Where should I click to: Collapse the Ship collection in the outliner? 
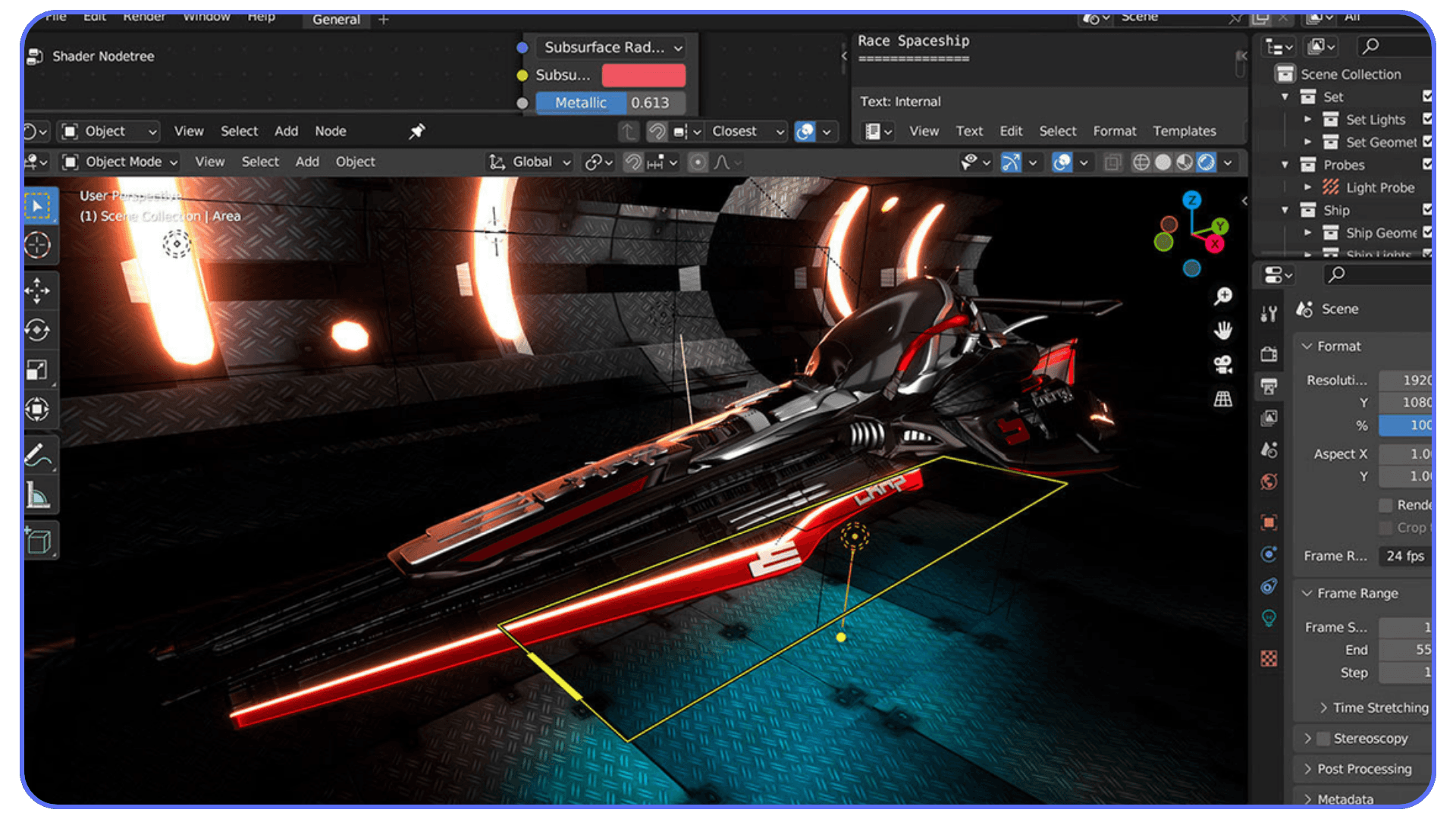(x=1285, y=210)
